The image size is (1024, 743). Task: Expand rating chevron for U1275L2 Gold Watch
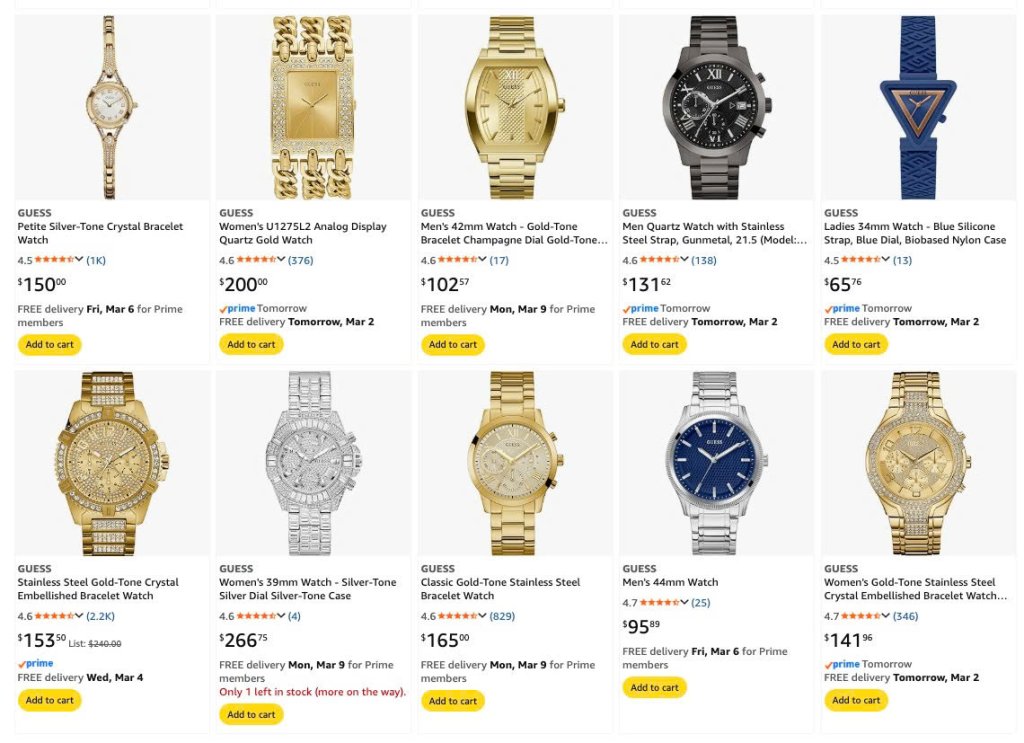[281, 259]
